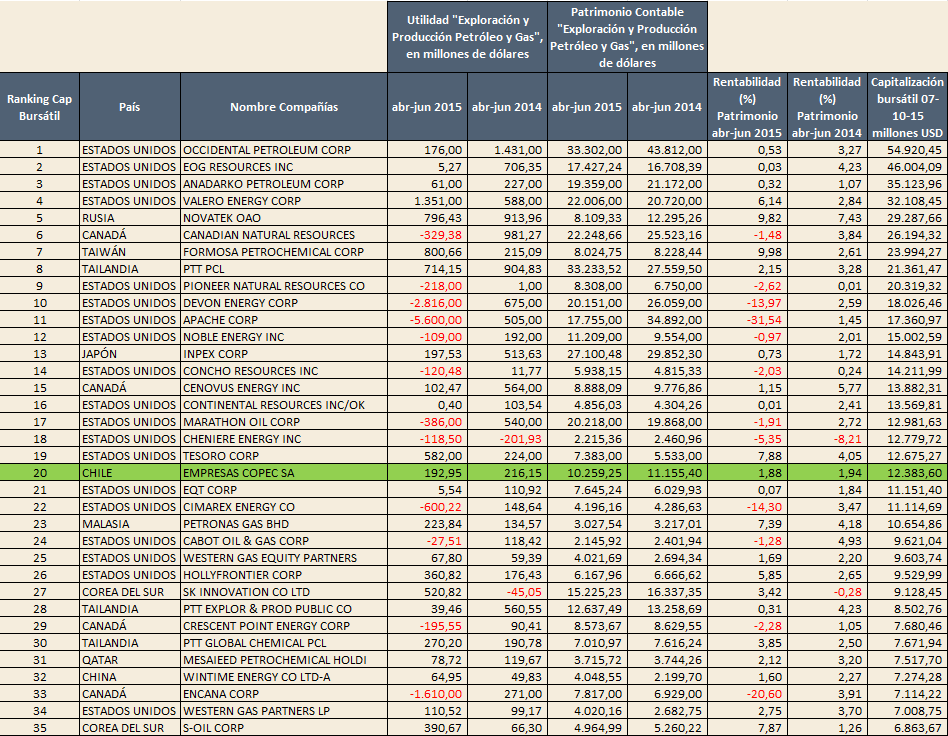Select the value '1.431,00' in Occidental row
Screen dimensions: 948x736
click(507, 150)
